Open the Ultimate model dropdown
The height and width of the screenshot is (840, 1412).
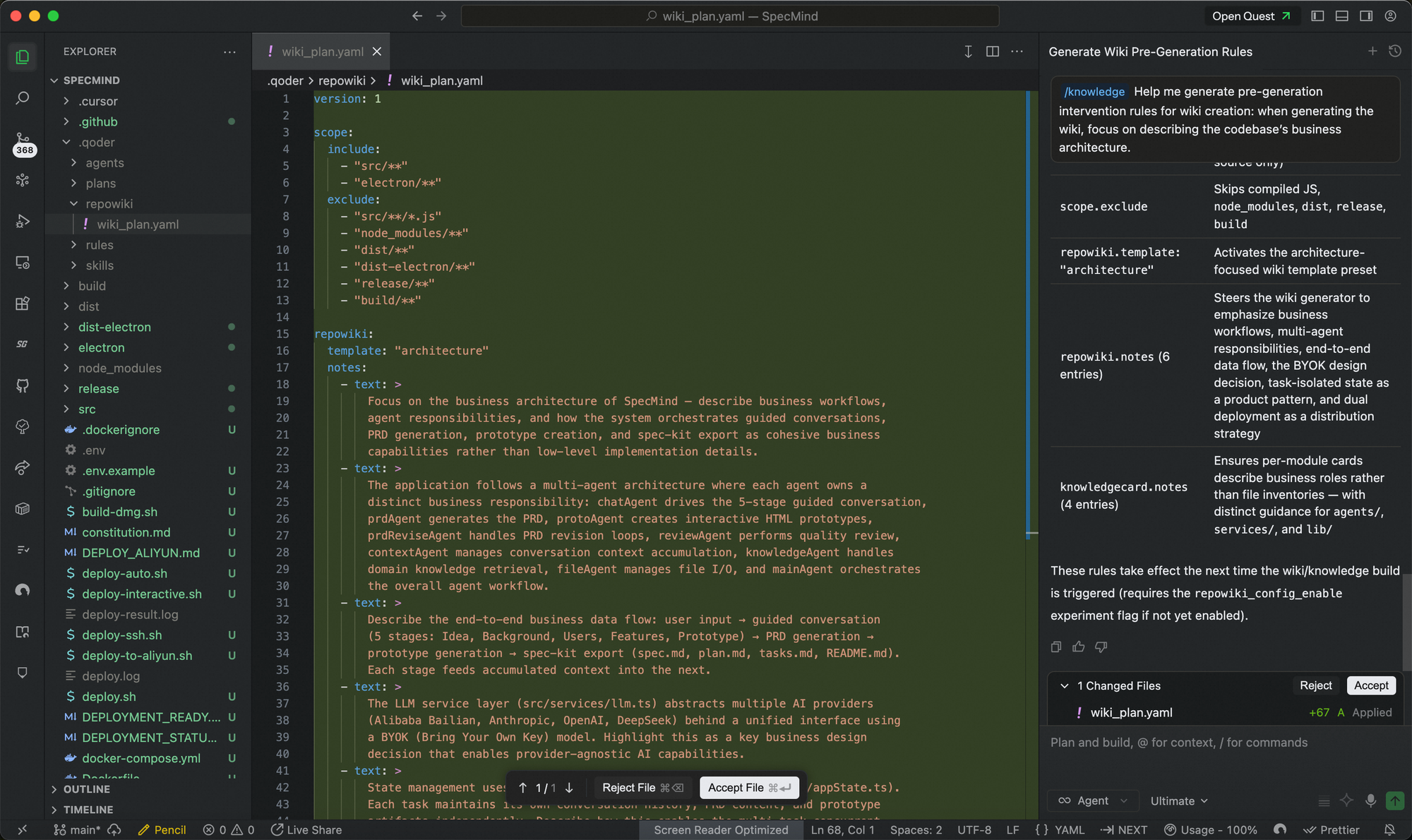coord(1179,800)
